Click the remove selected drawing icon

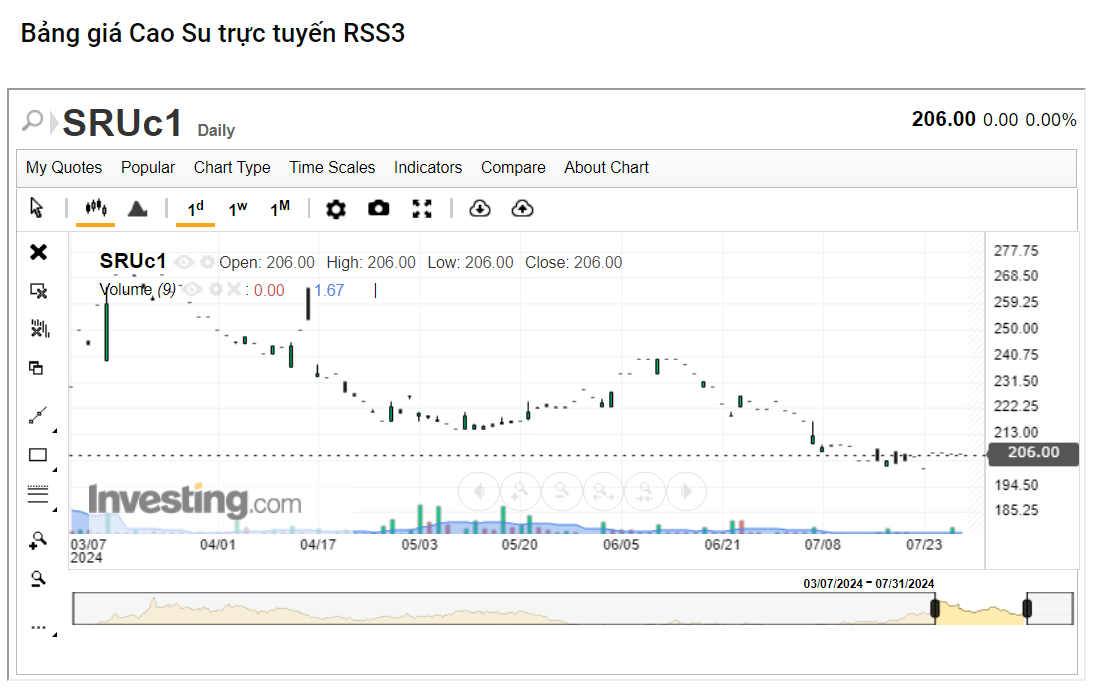38,290
